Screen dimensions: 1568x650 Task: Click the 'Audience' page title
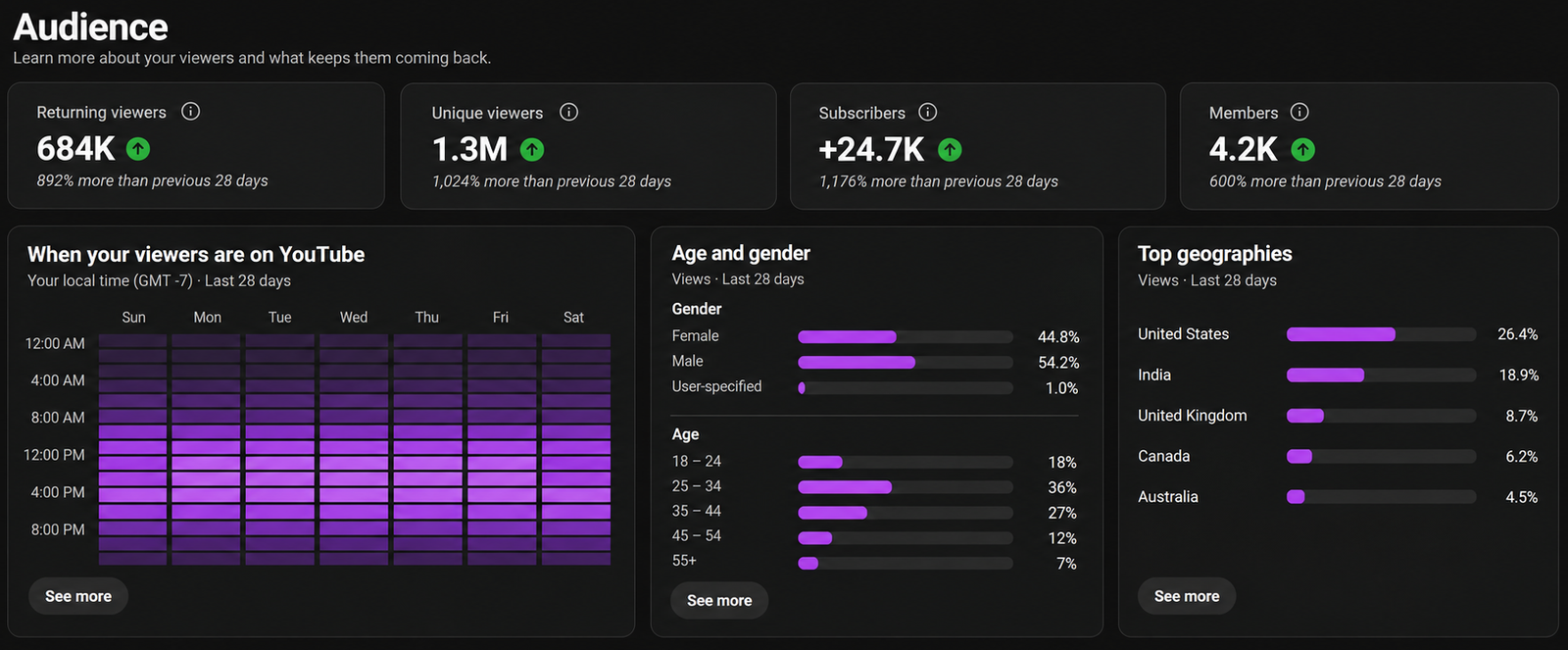tap(90, 27)
